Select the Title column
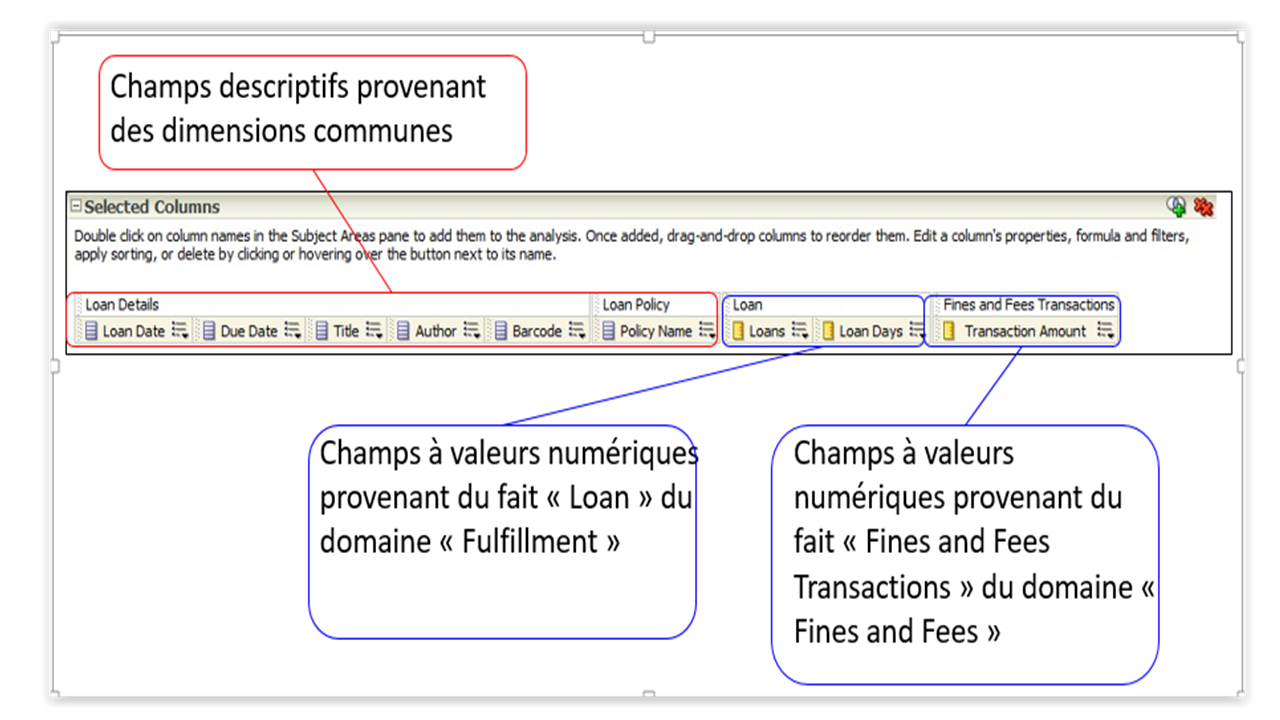Viewport: 1280px width, 720px height. (346, 331)
